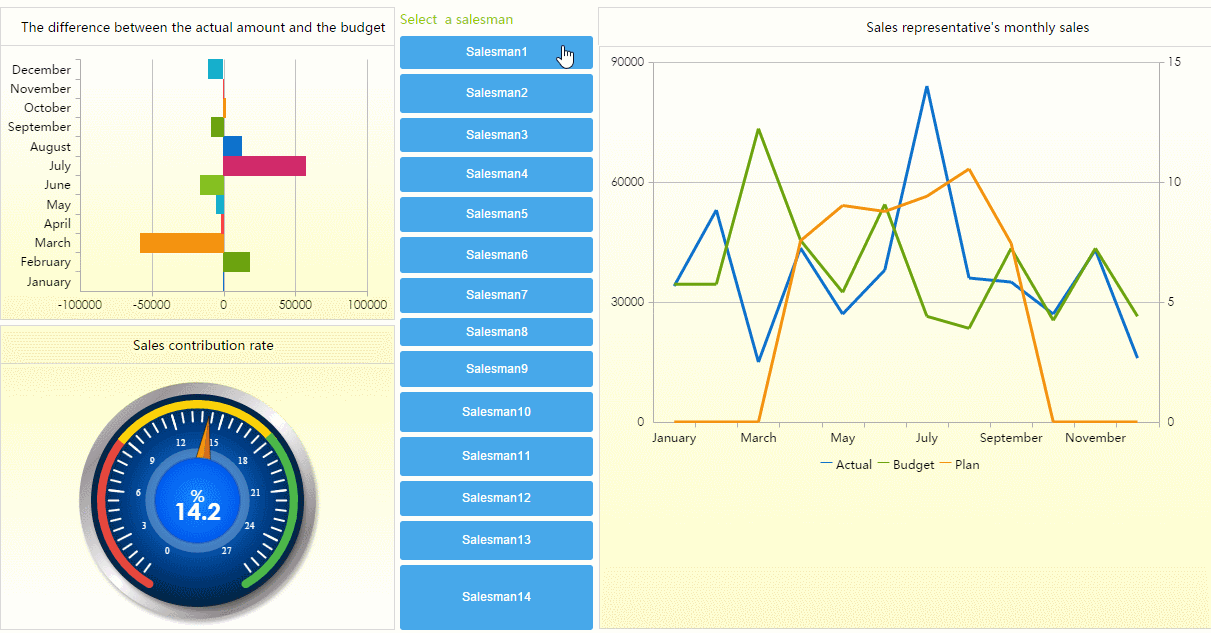This screenshot has height=633, width=1211.
Task: Choose the Salesman6 button
Action: point(496,255)
